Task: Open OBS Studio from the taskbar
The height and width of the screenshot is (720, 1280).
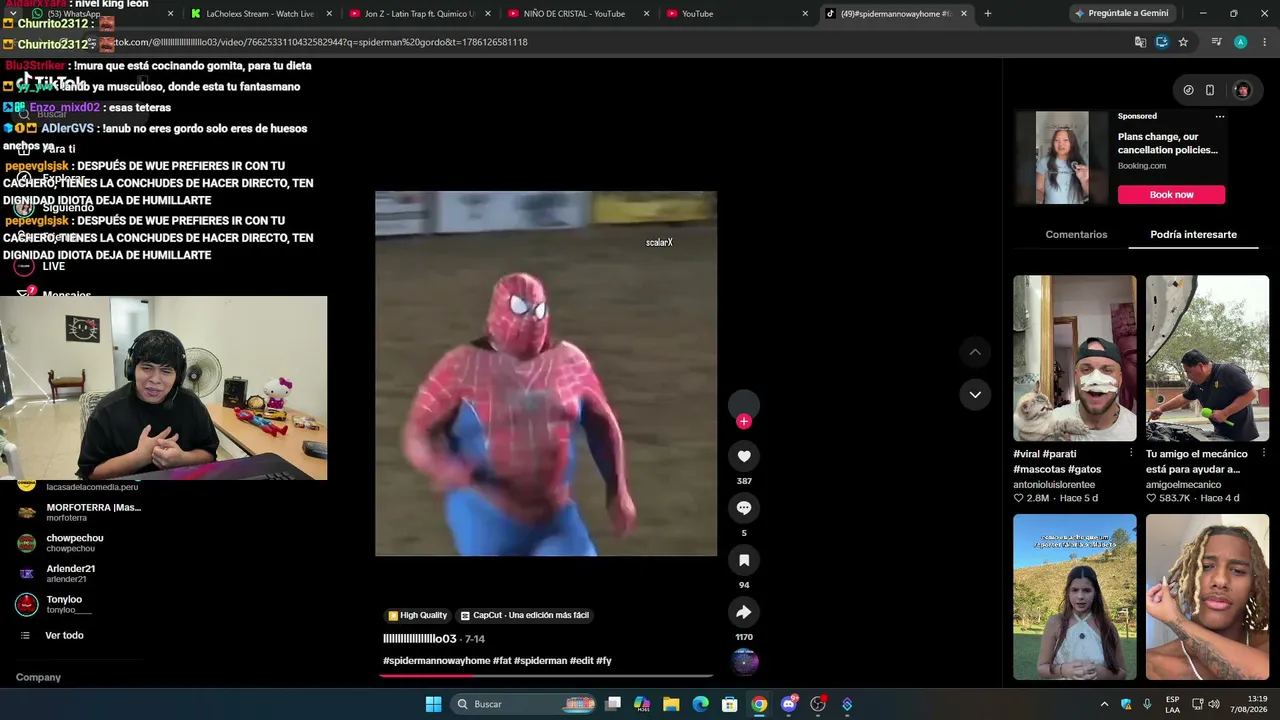Action: pos(818,704)
